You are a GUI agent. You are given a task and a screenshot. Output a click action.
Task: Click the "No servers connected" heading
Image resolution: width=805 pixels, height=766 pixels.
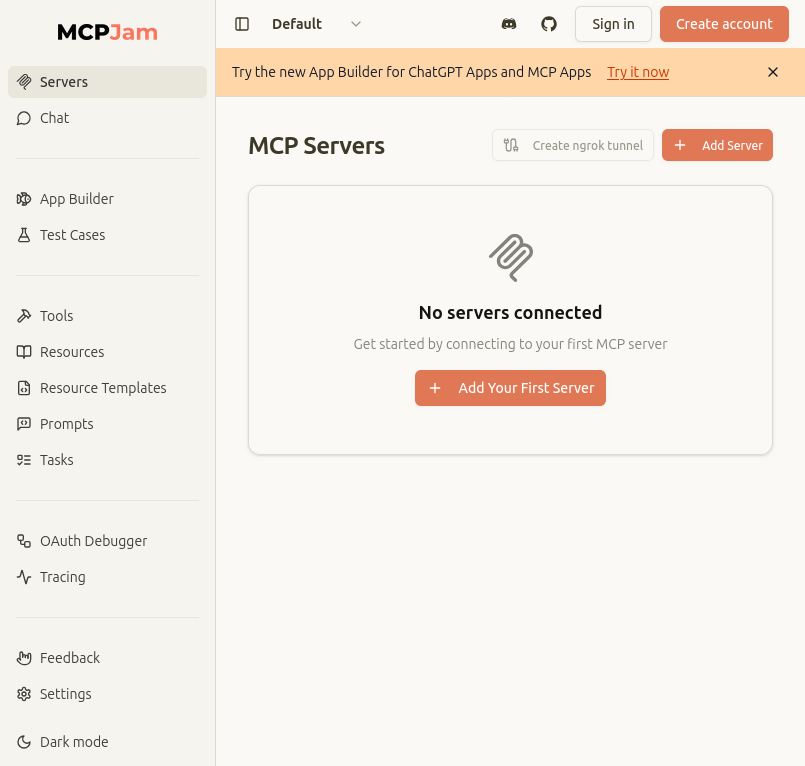click(x=510, y=313)
